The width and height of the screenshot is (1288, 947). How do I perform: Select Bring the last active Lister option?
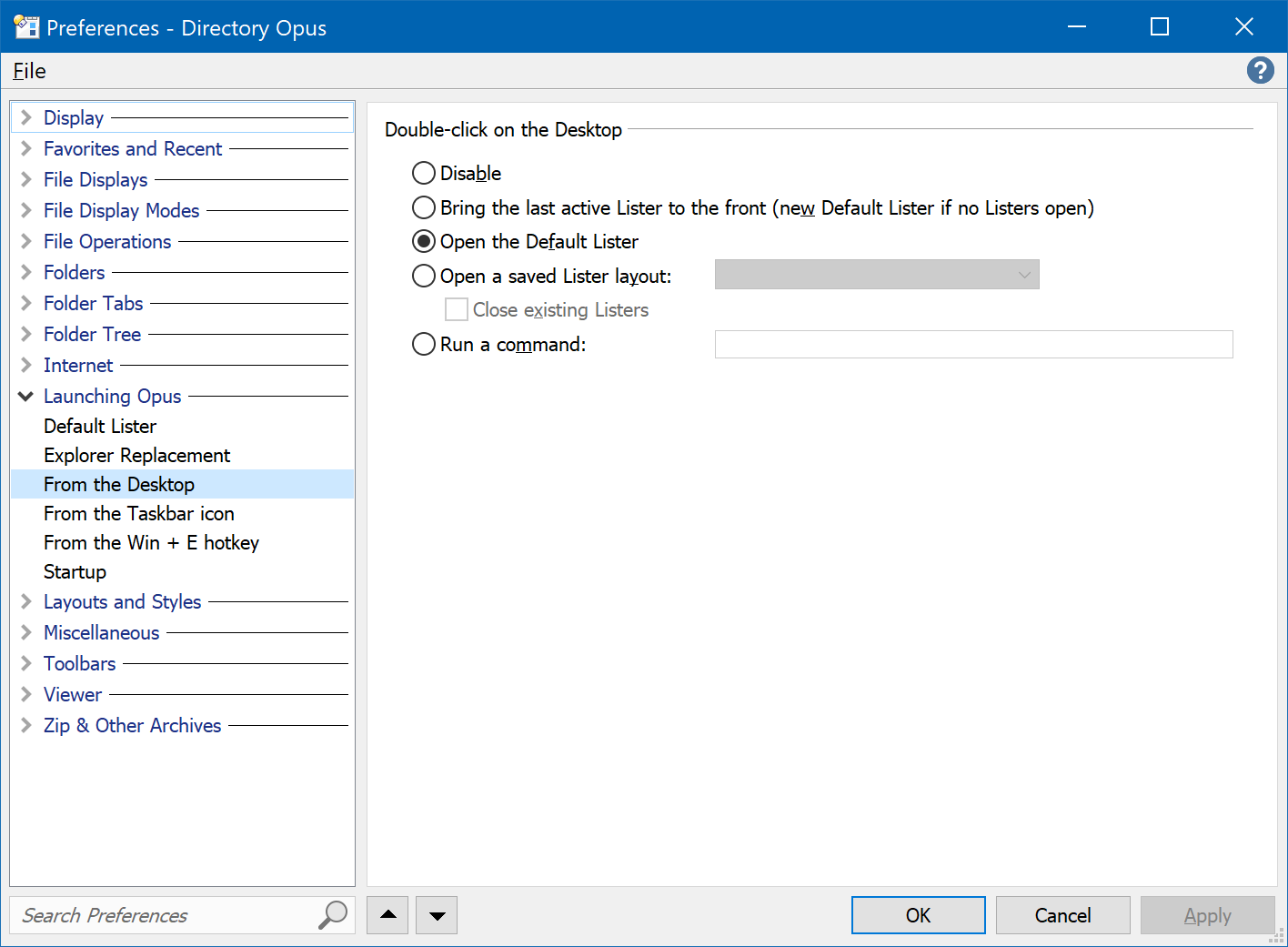click(424, 207)
